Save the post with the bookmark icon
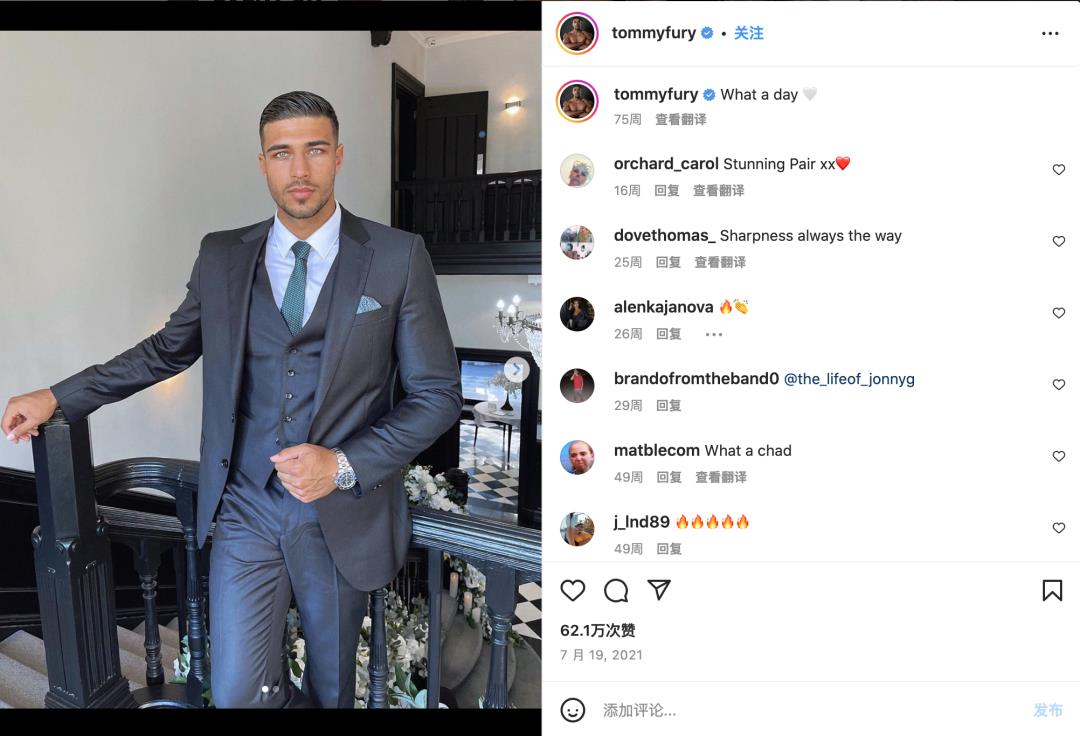Screen dimensions: 1080x736 coord(1052,590)
